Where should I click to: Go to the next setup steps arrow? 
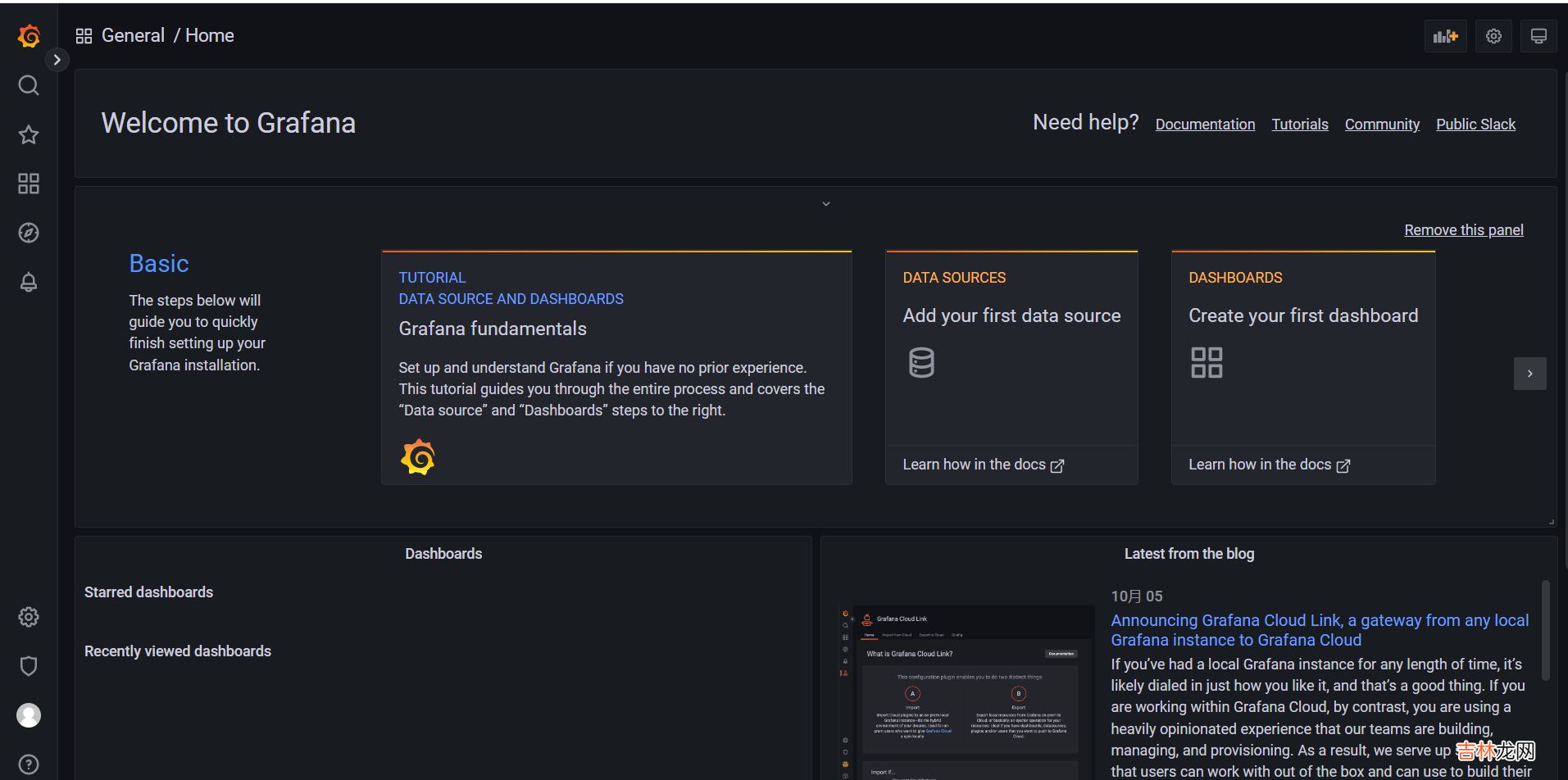[1529, 374]
